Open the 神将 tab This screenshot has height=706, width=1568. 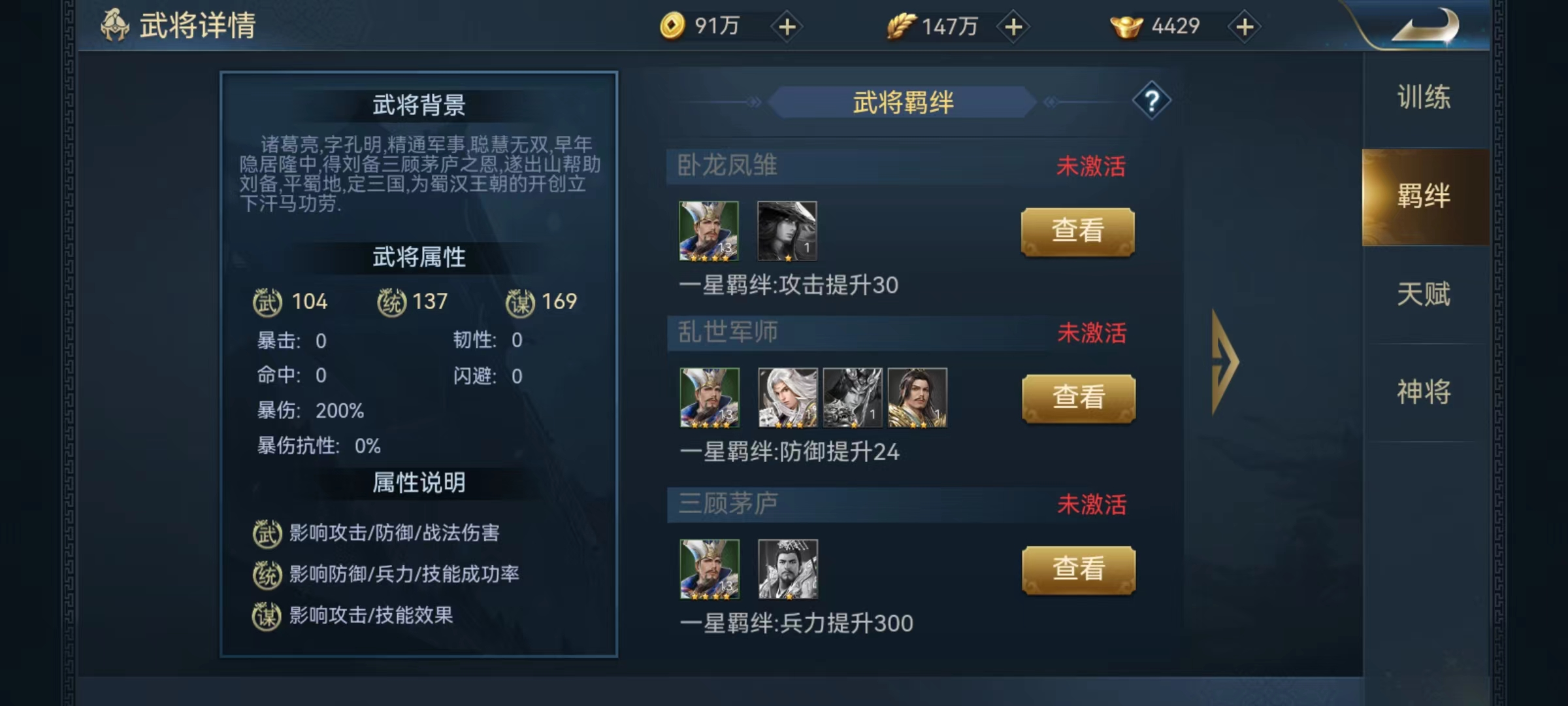click(x=1424, y=392)
